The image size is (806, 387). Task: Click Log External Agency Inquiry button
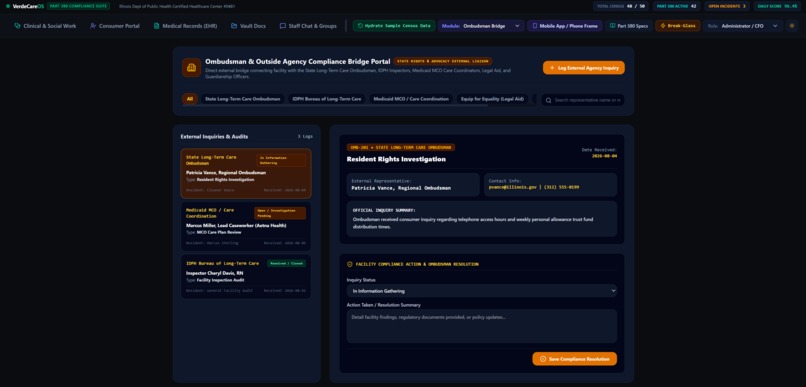[583, 68]
